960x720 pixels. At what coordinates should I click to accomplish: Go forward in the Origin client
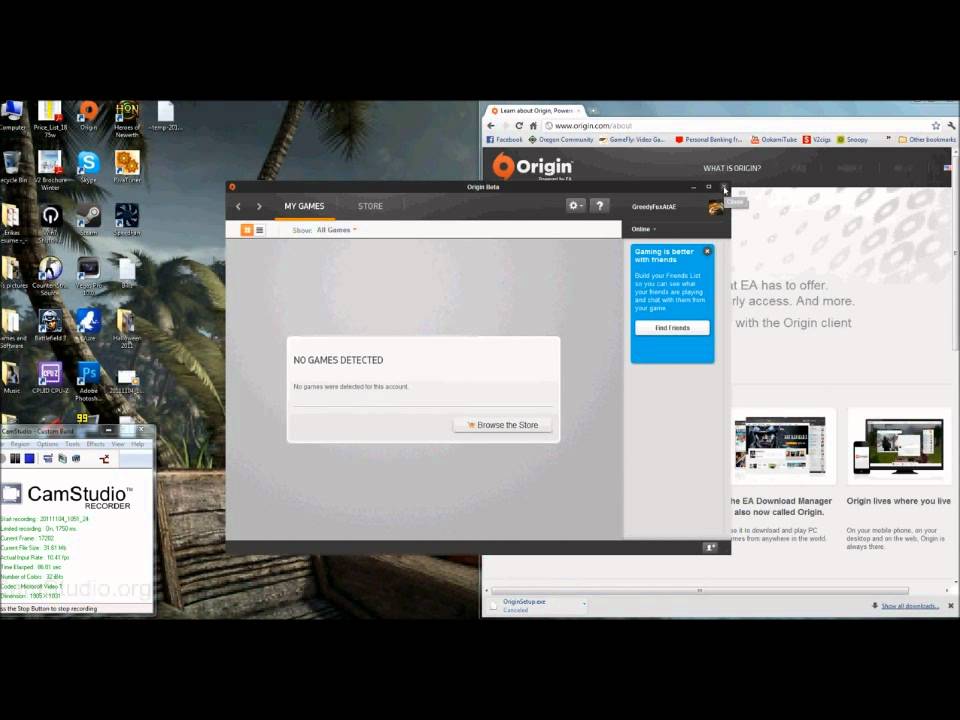point(259,206)
